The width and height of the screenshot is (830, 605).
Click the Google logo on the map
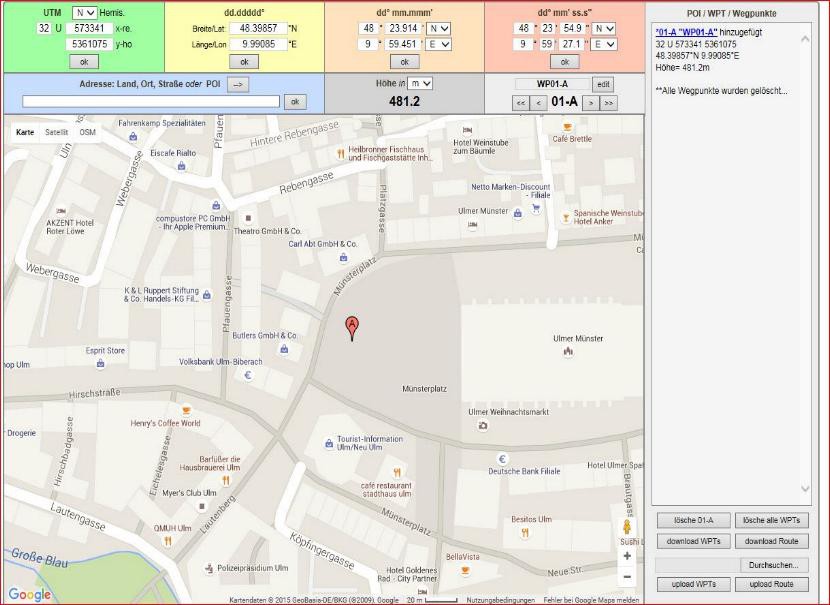pos(30,595)
